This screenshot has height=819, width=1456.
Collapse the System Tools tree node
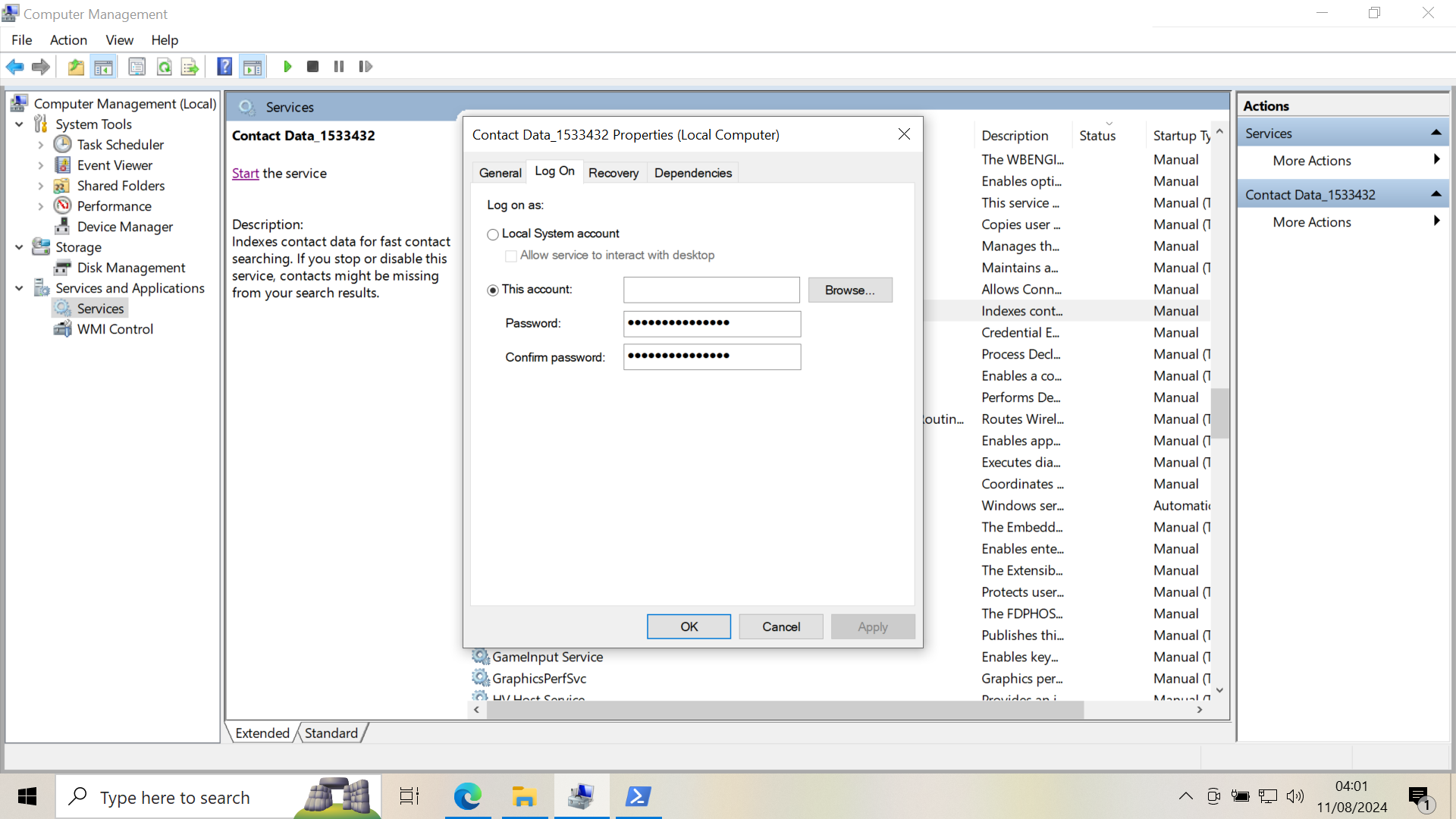pyautogui.click(x=19, y=124)
